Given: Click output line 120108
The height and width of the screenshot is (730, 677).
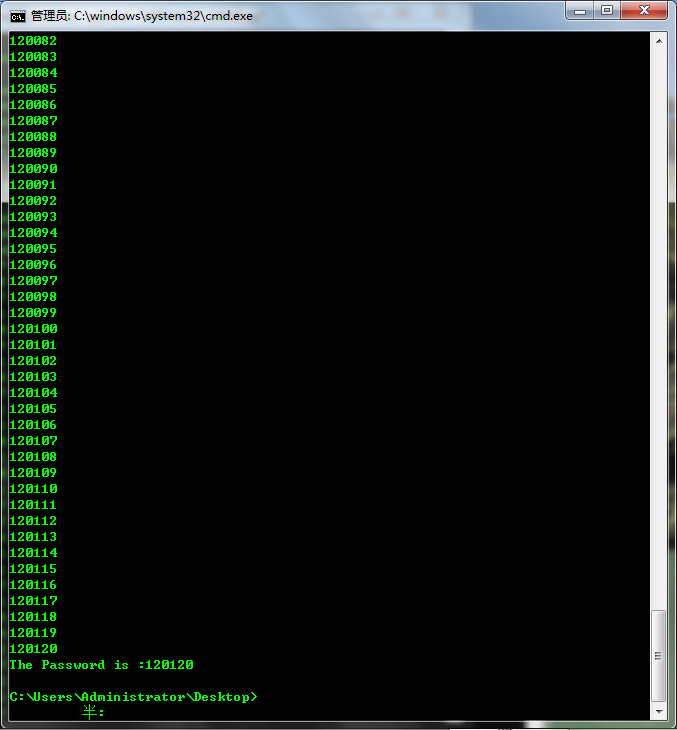Looking at the screenshot, I should coord(33,457).
